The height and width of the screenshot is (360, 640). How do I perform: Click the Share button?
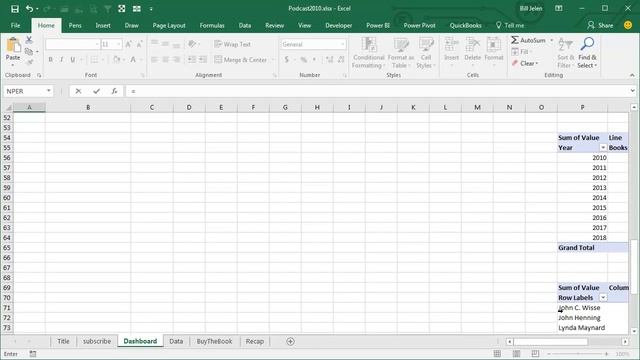pyautogui.click(x=600, y=25)
